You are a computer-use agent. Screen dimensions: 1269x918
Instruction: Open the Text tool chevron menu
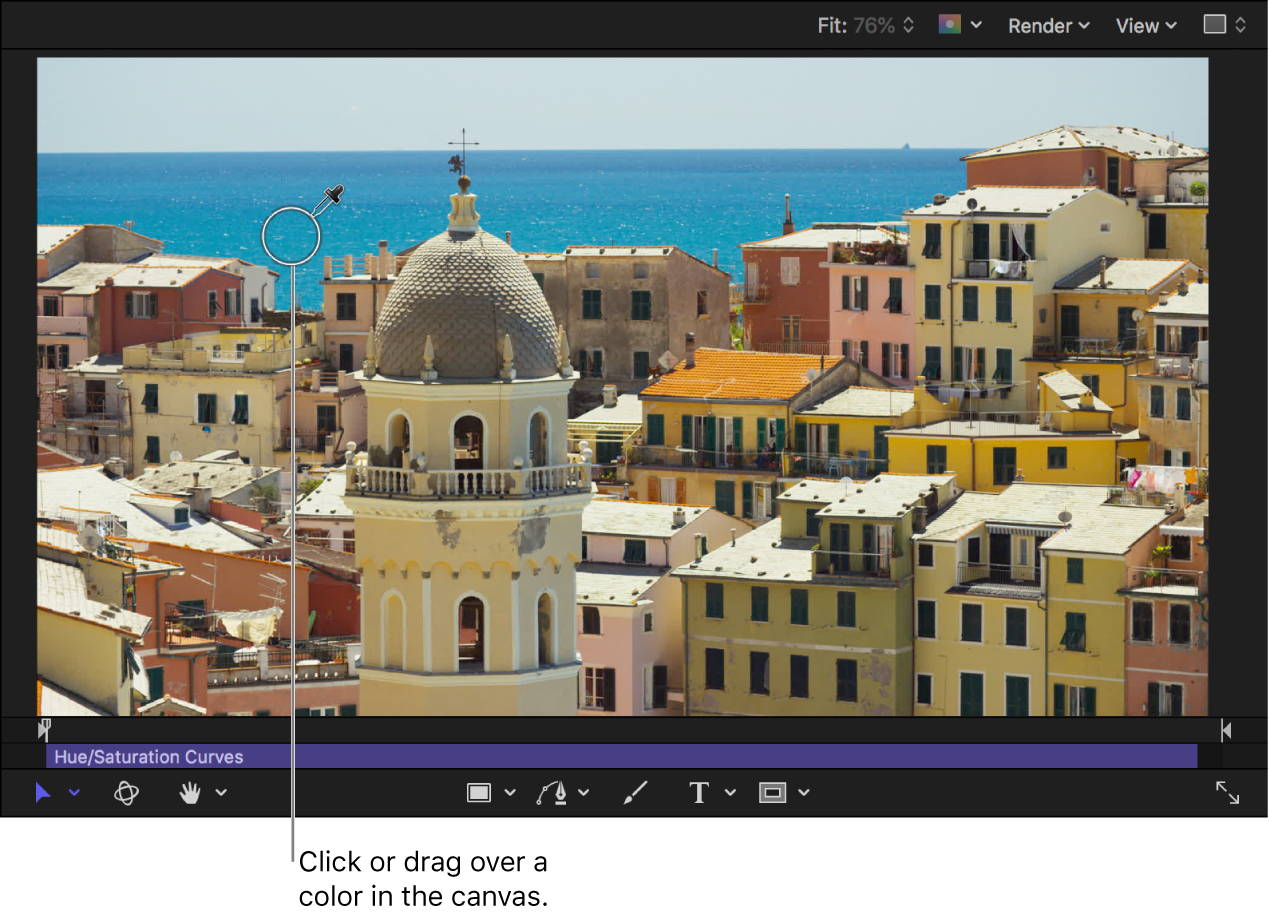click(730, 793)
